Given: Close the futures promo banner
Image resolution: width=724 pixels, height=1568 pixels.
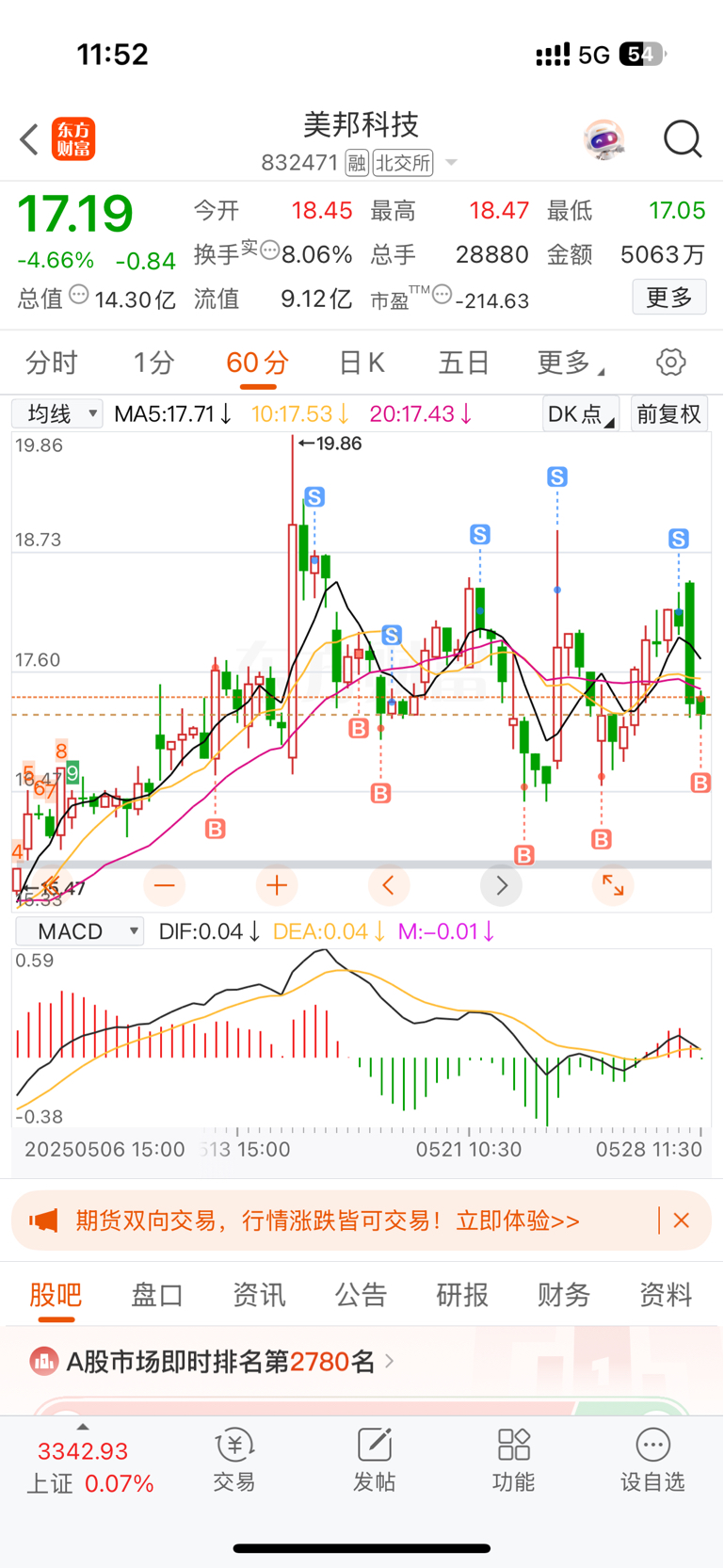Looking at the screenshot, I should pos(682,1220).
